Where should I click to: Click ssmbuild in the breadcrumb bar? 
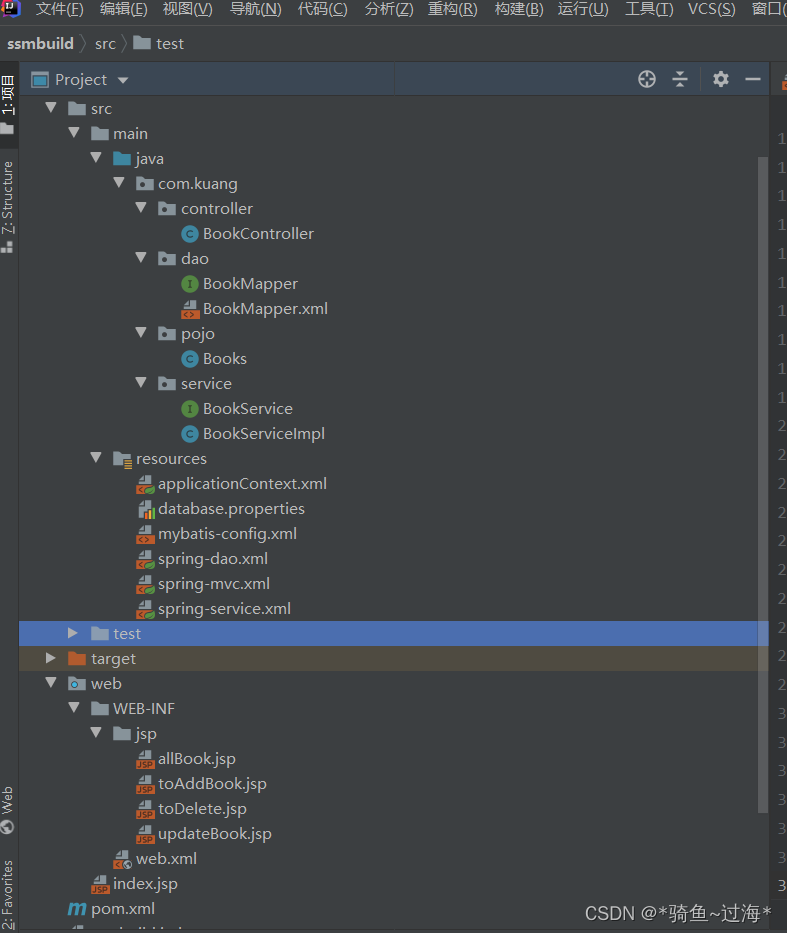pyautogui.click(x=40, y=43)
